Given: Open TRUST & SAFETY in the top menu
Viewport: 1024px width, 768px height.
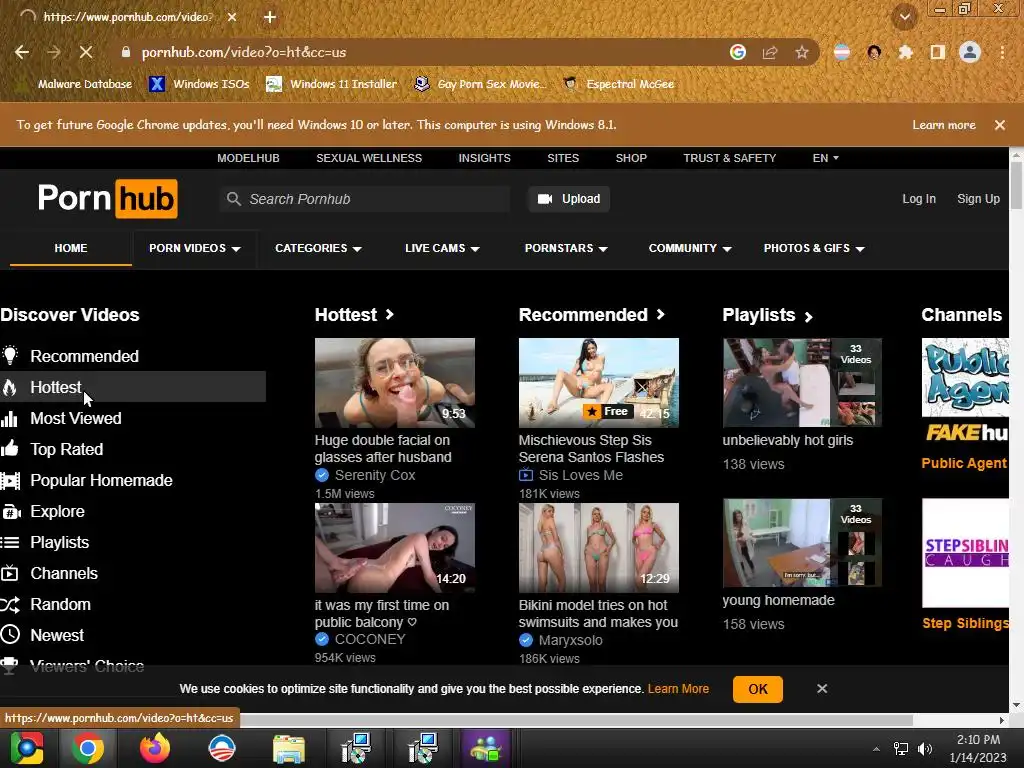Looking at the screenshot, I should coord(729,158).
